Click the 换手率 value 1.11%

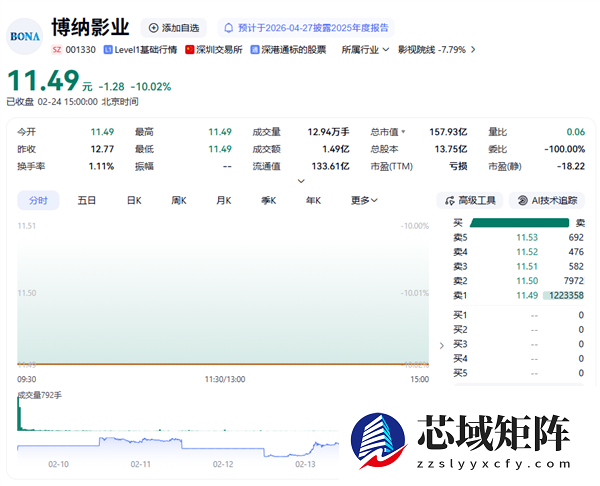tap(101, 166)
